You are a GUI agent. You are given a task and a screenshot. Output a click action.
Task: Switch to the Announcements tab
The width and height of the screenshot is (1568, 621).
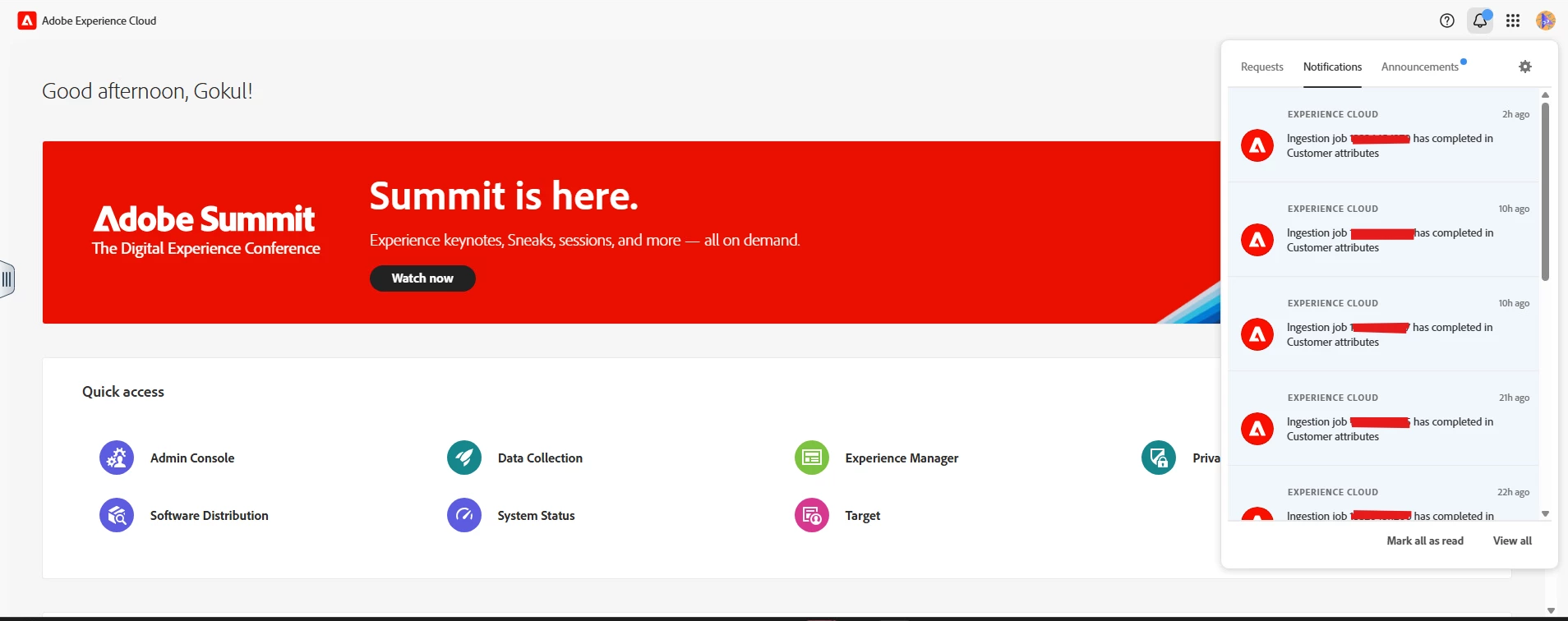[1420, 67]
